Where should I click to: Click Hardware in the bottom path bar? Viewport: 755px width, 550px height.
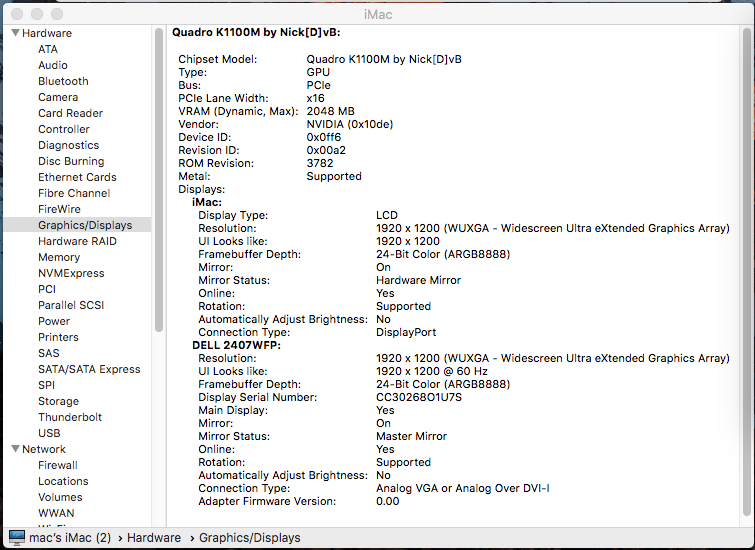tap(154, 537)
